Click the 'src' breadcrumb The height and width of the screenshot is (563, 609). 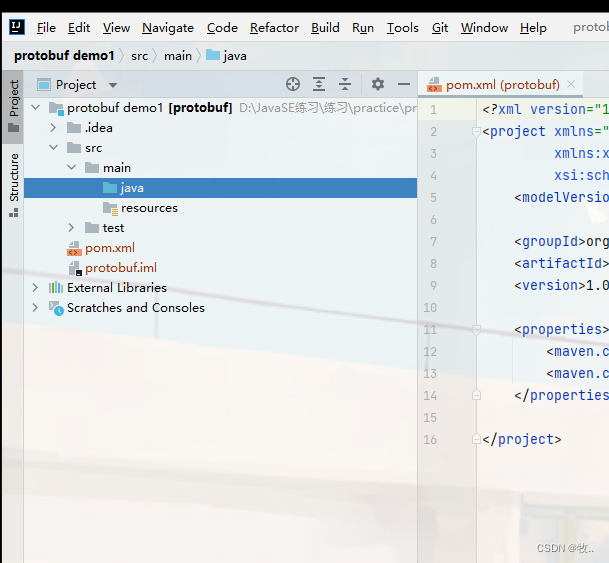coord(139,56)
